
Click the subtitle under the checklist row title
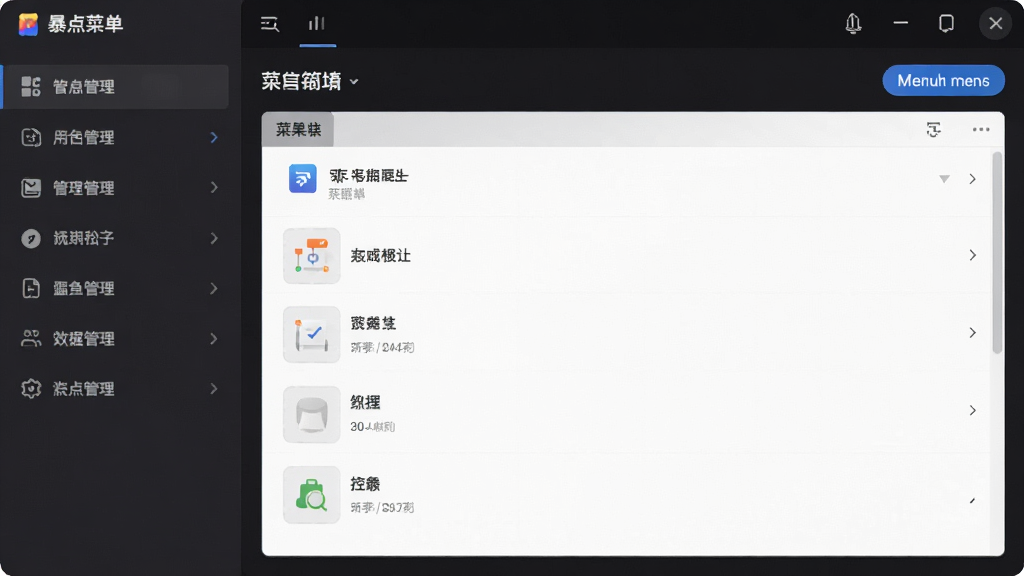coord(382,347)
